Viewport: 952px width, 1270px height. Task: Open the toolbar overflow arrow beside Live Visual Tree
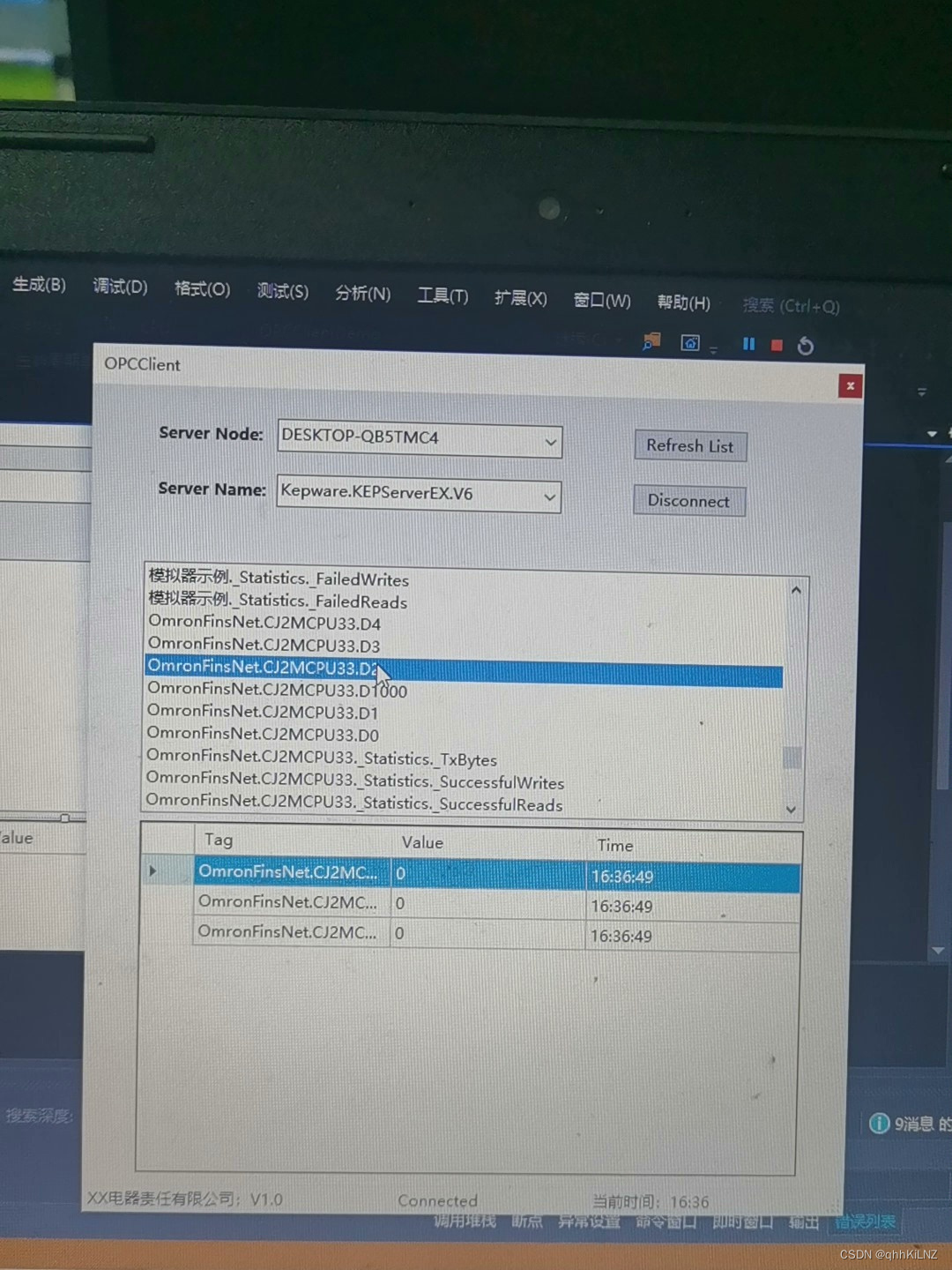(x=713, y=350)
